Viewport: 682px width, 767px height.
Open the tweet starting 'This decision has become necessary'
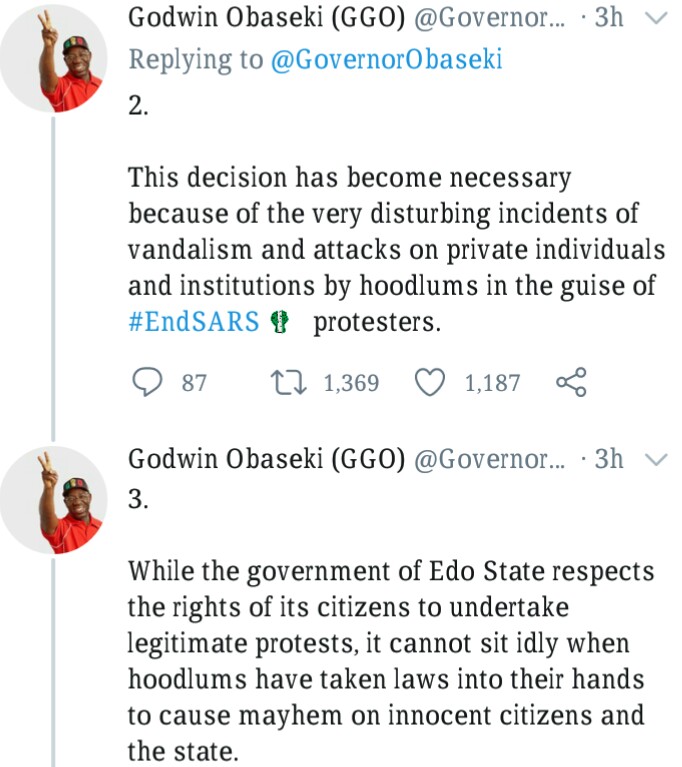point(391,250)
